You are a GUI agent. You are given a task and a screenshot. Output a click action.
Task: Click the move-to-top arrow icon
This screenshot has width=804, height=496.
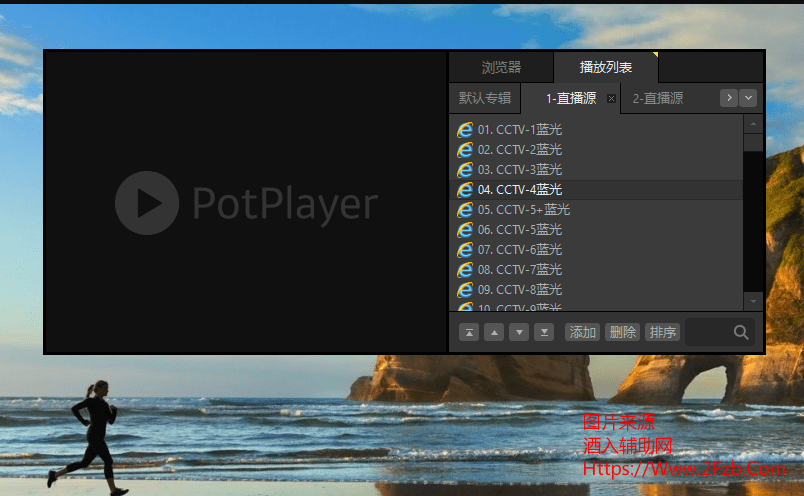coord(468,332)
